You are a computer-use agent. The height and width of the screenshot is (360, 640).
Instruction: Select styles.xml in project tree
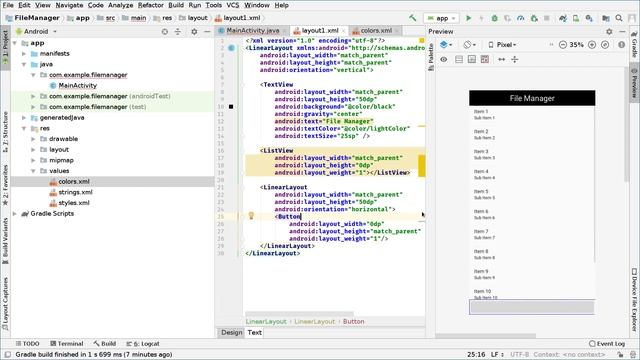pyautogui.click(x=73, y=203)
